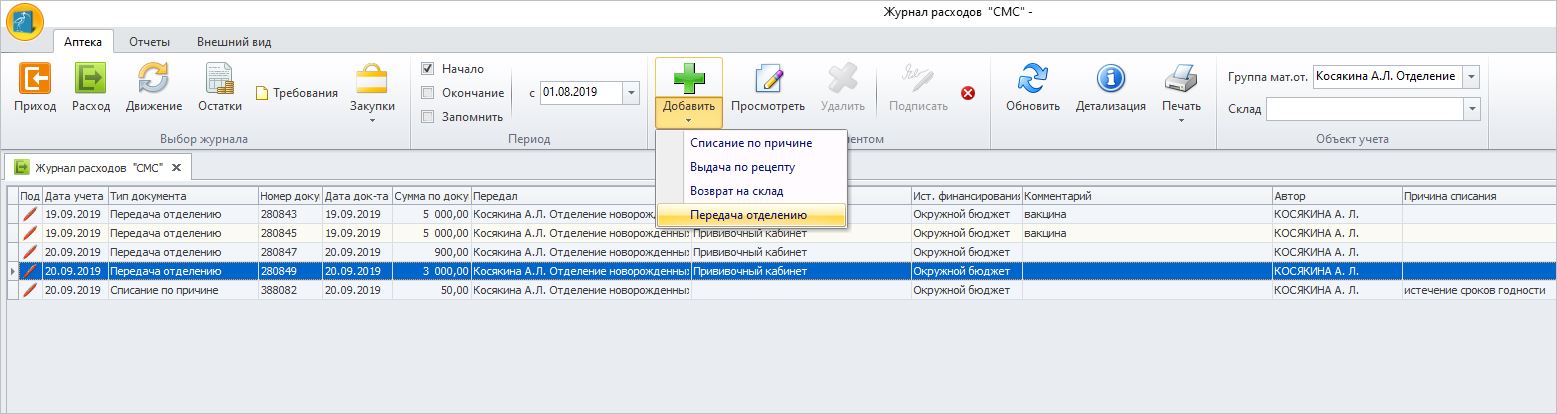
Task: Tick the Запомнить checkbox
Action: [428, 116]
